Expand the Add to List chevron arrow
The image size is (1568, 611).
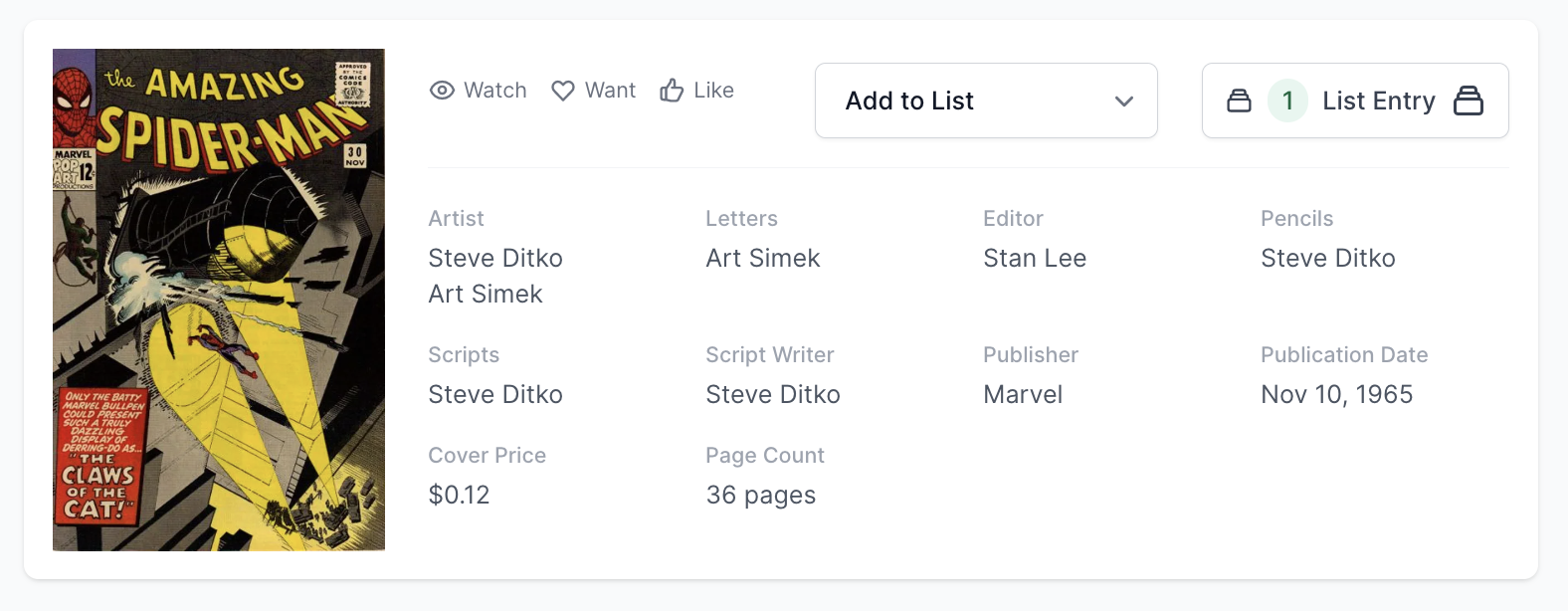tap(1124, 102)
